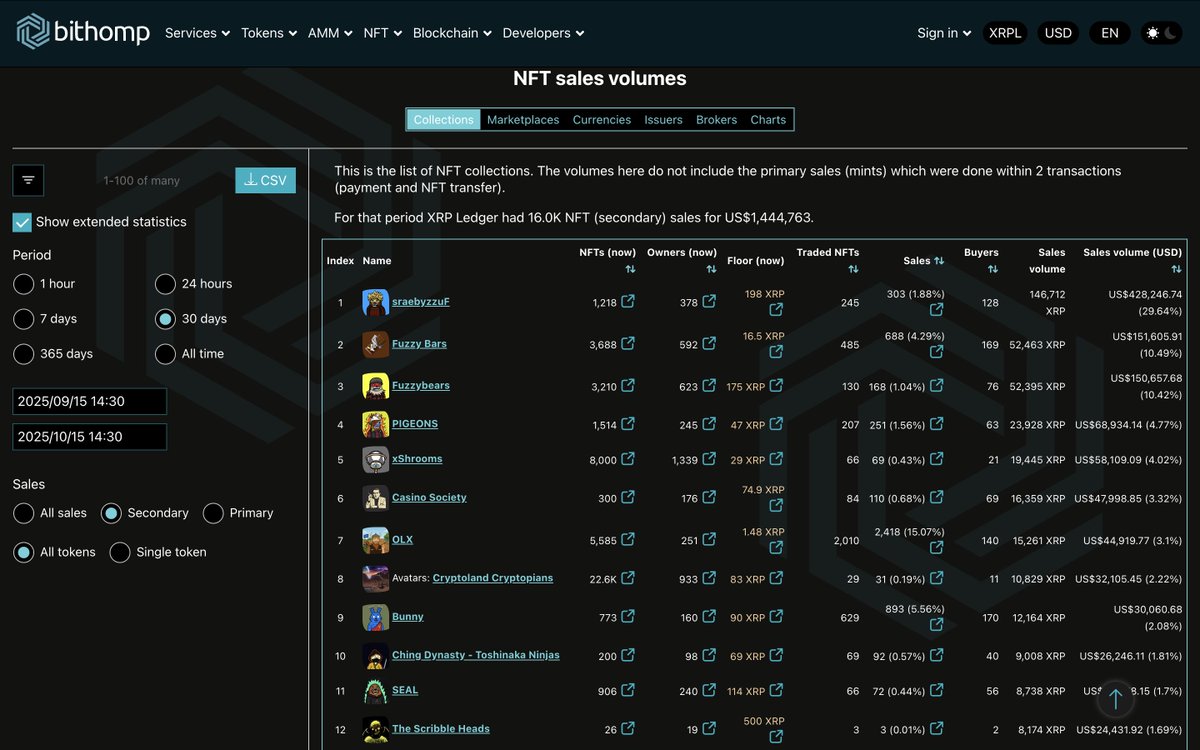Open the Sign in dropdown
The height and width of the screenshot is (750, 1200).
[944, 33]
